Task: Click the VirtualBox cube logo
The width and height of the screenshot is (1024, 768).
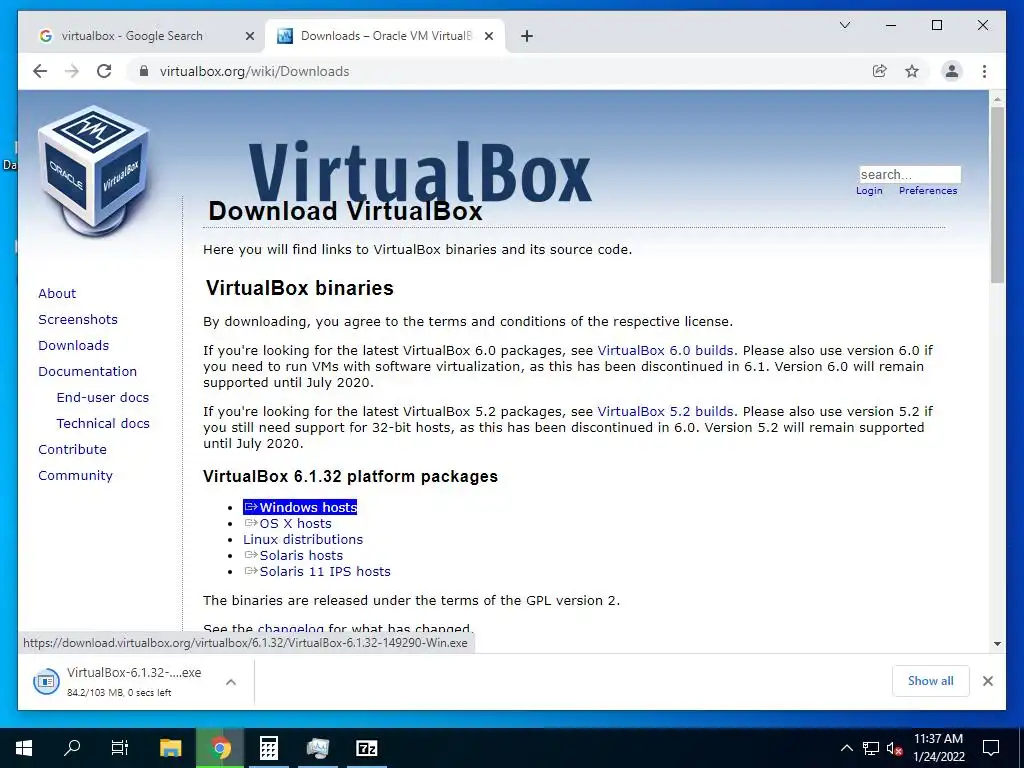Action: point(94,171)
